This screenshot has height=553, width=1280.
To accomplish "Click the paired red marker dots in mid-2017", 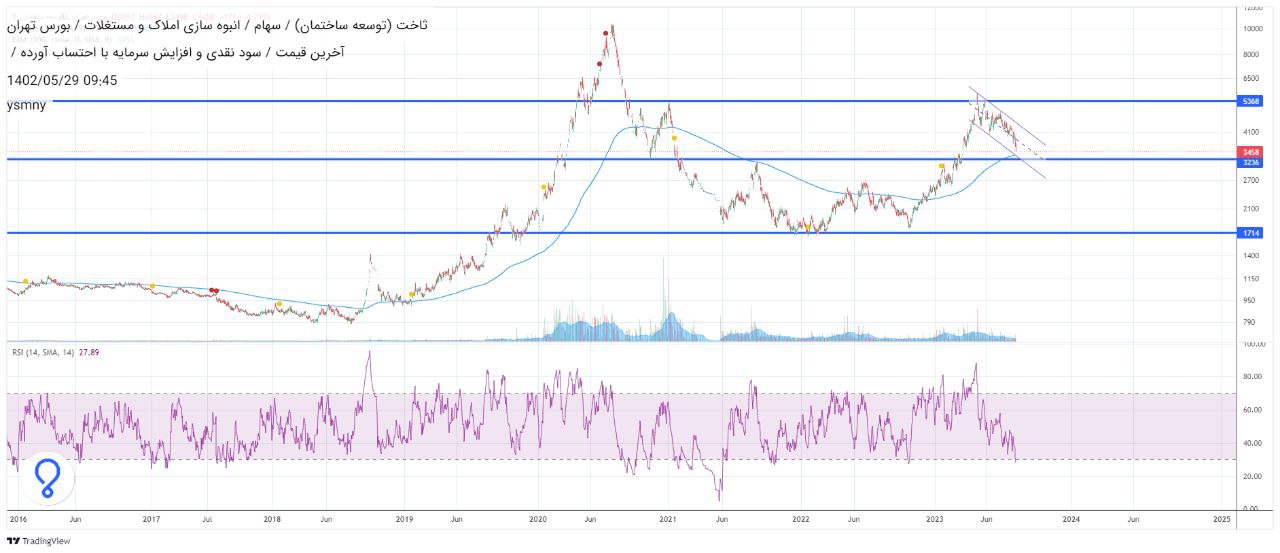I will (215, 290).
